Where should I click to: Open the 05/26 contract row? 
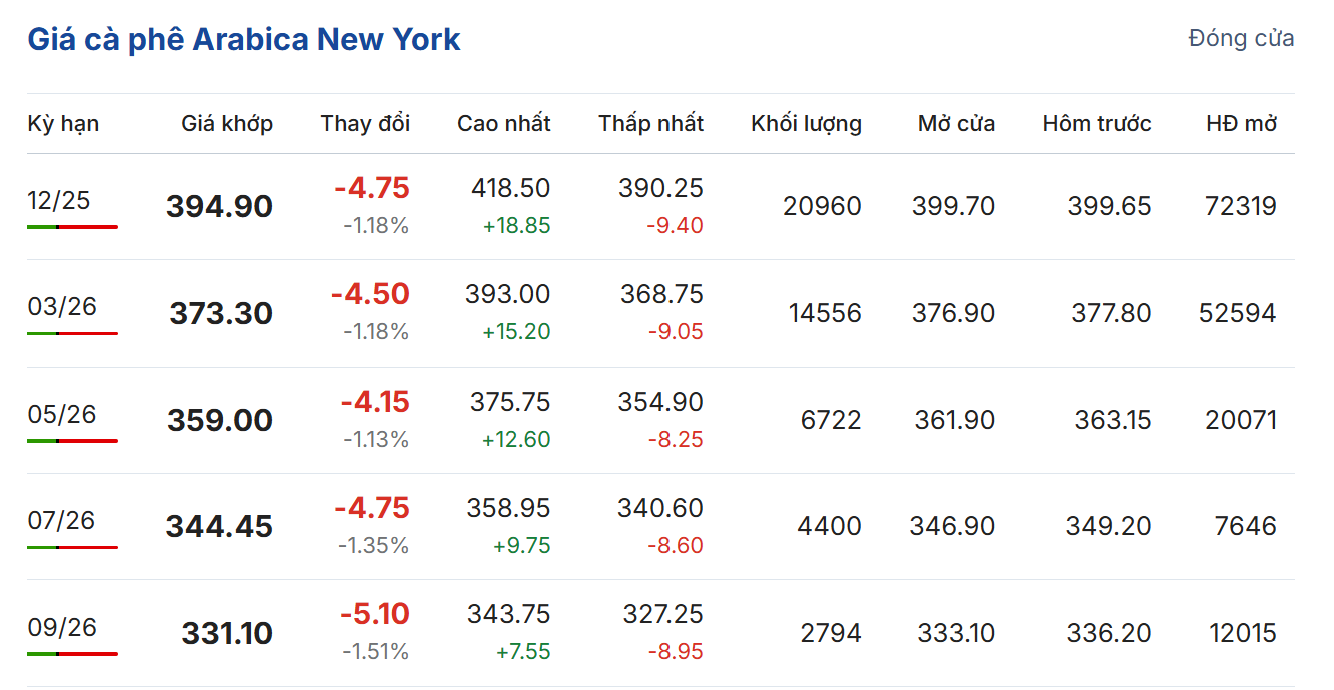click(62, 414)
